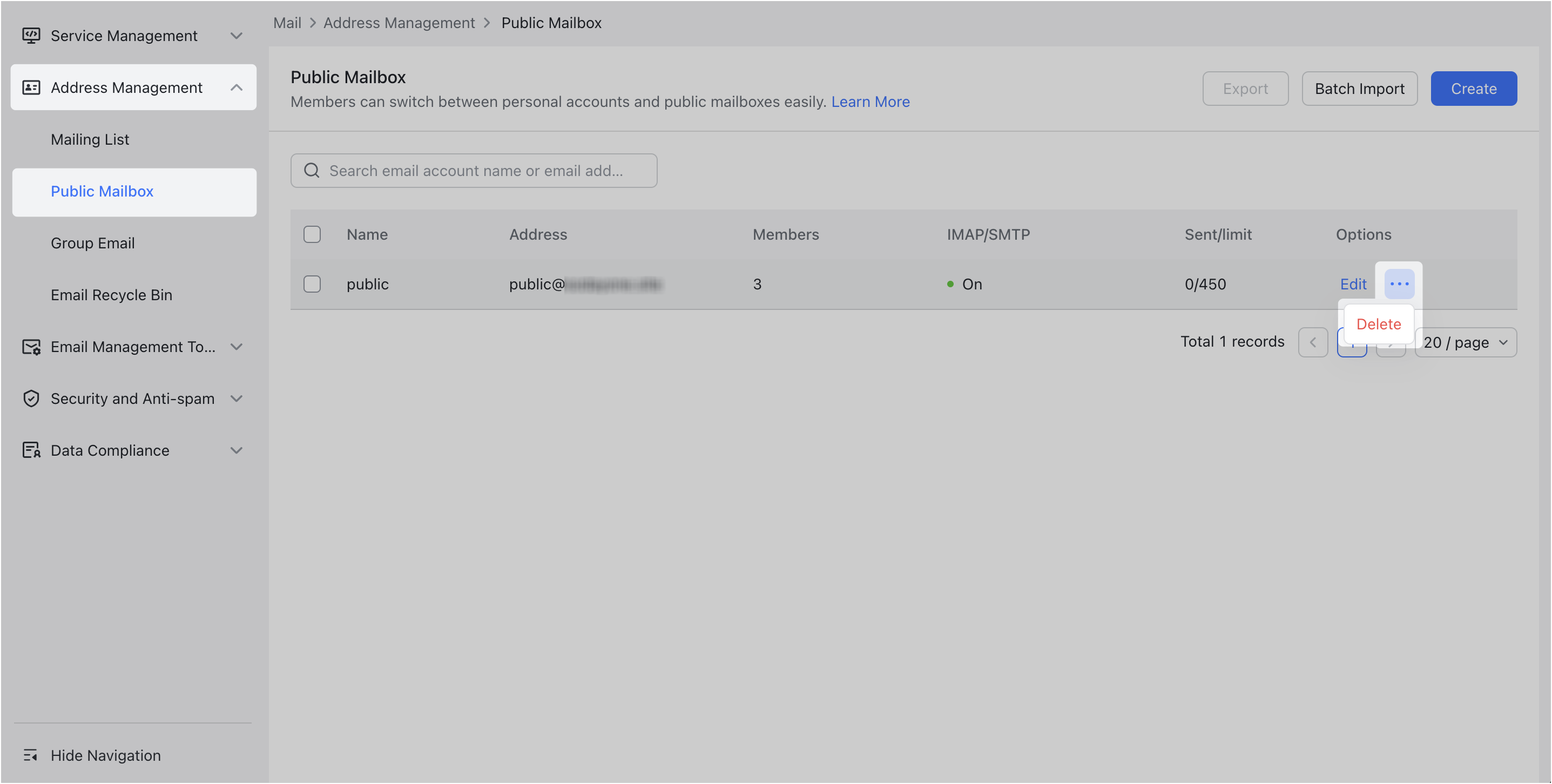
Task: Click the Email Management Tools icon
Action: pos(31,347)
